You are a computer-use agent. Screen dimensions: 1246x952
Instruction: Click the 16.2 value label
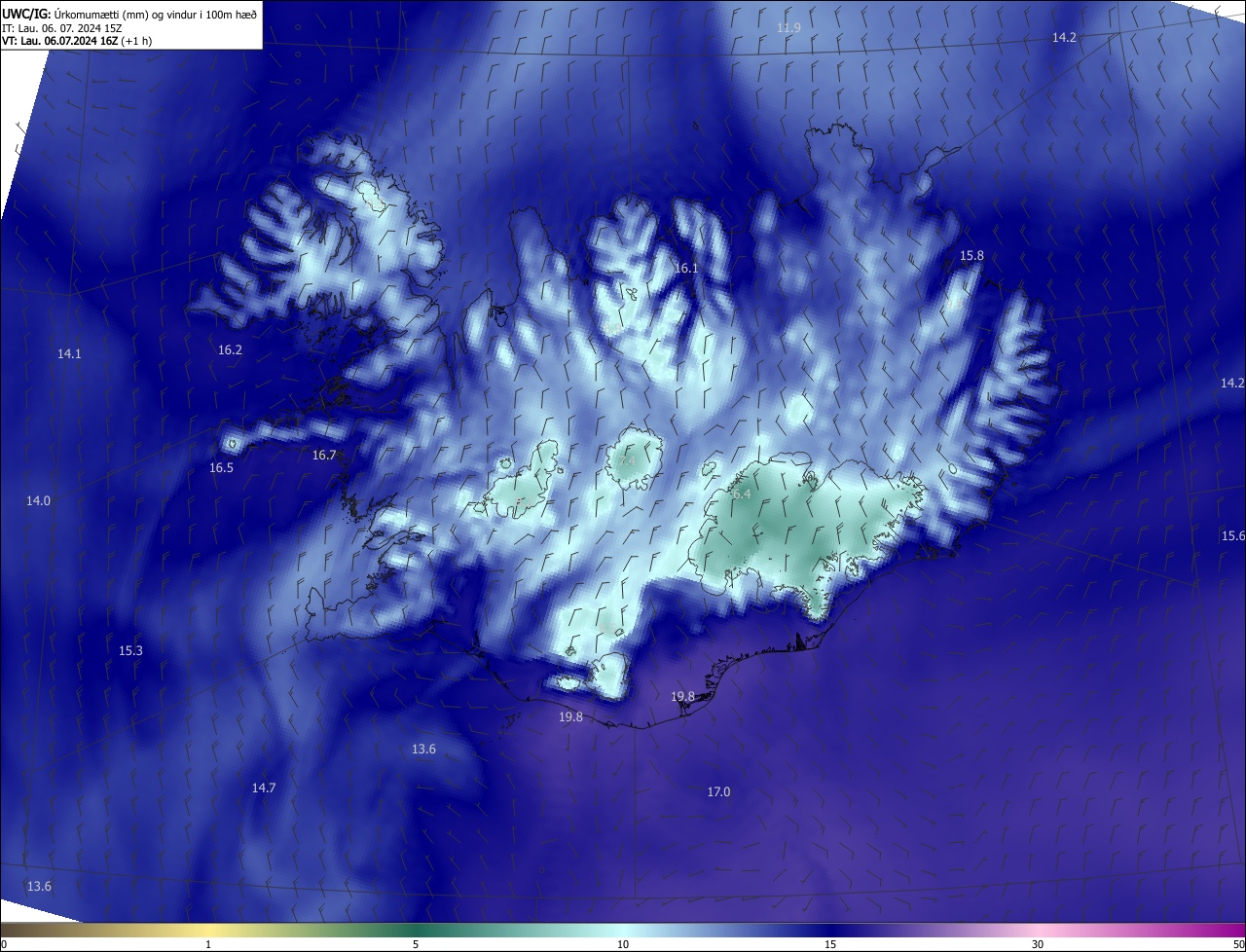pyautogui.click(x=230, y=349)
